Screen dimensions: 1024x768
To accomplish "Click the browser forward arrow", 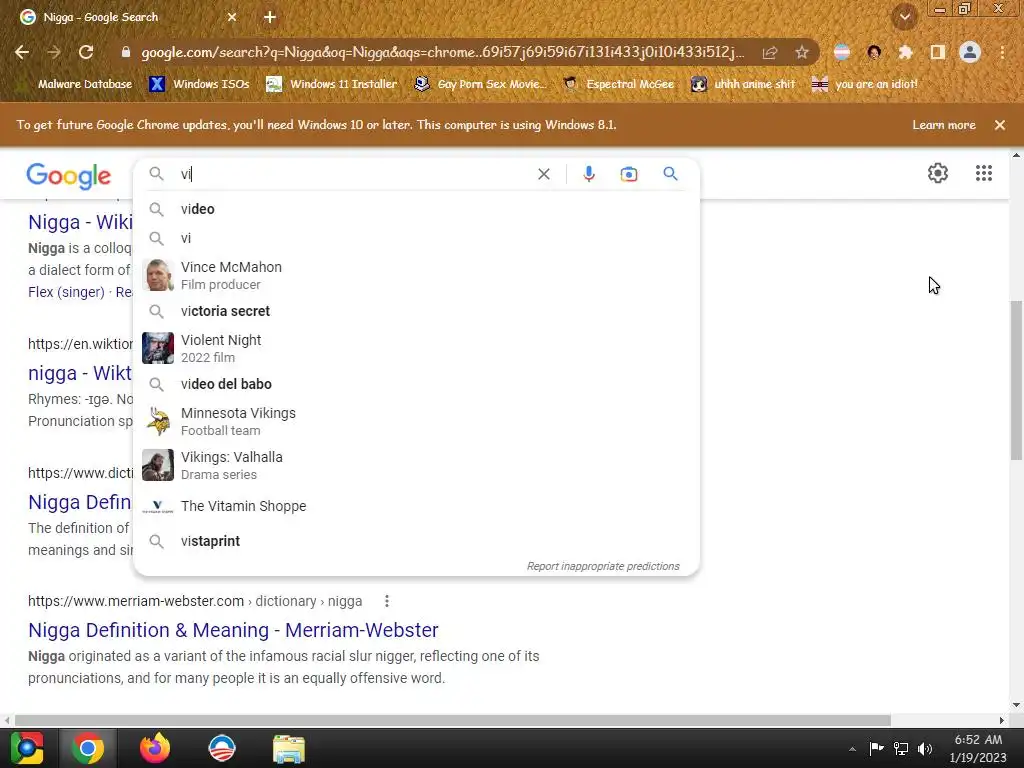I will pyautogui.click(x=54, y=52).
